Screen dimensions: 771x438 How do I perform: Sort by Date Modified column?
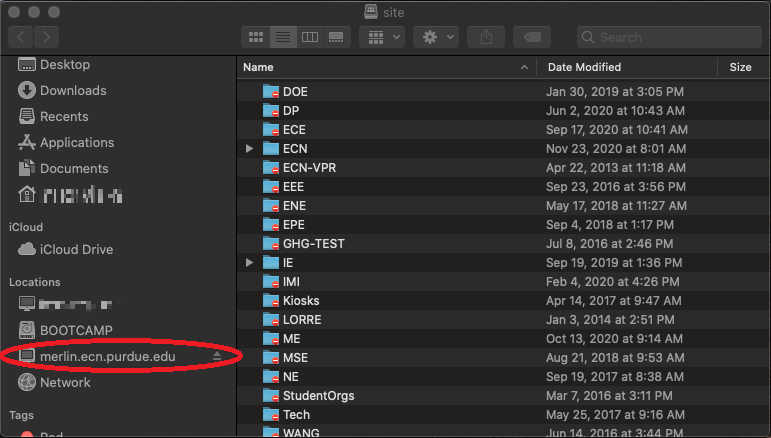[626, 67]
